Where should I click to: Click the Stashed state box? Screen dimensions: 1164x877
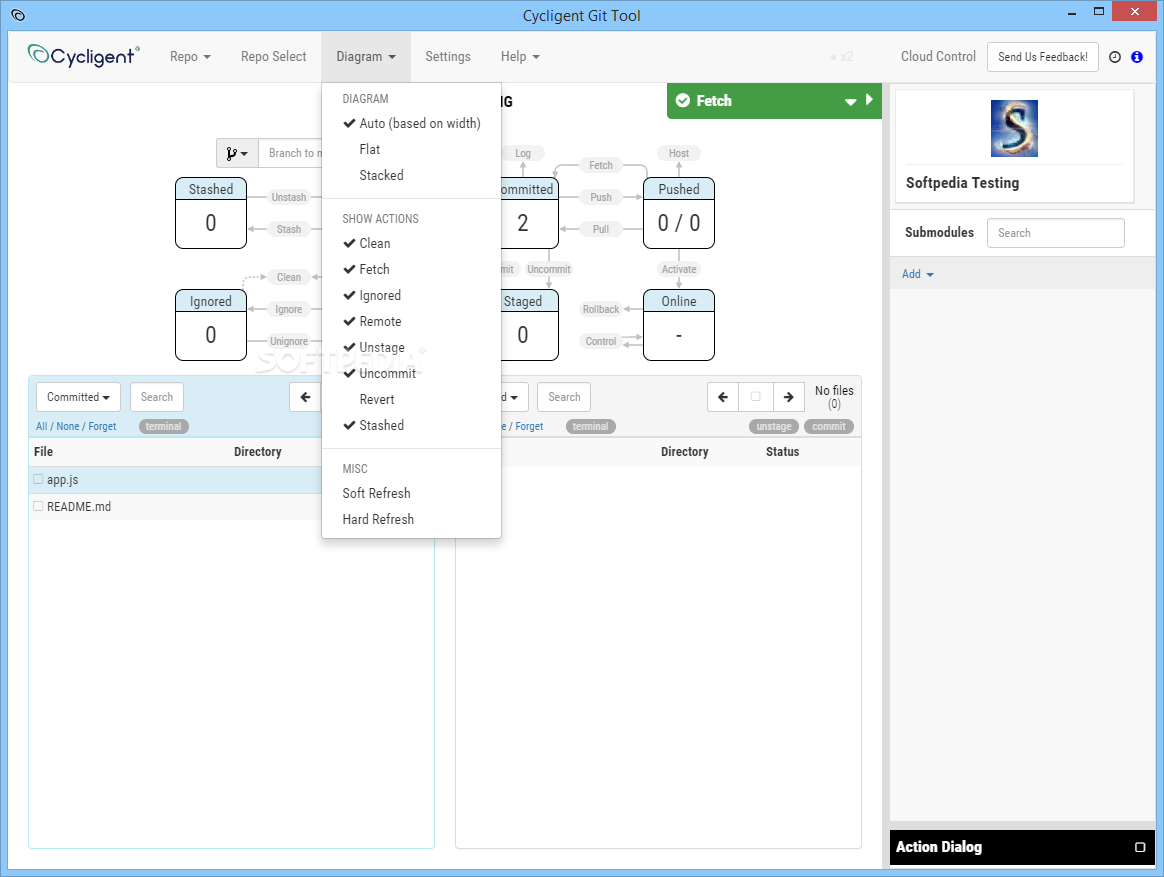[x=211, y=213]
